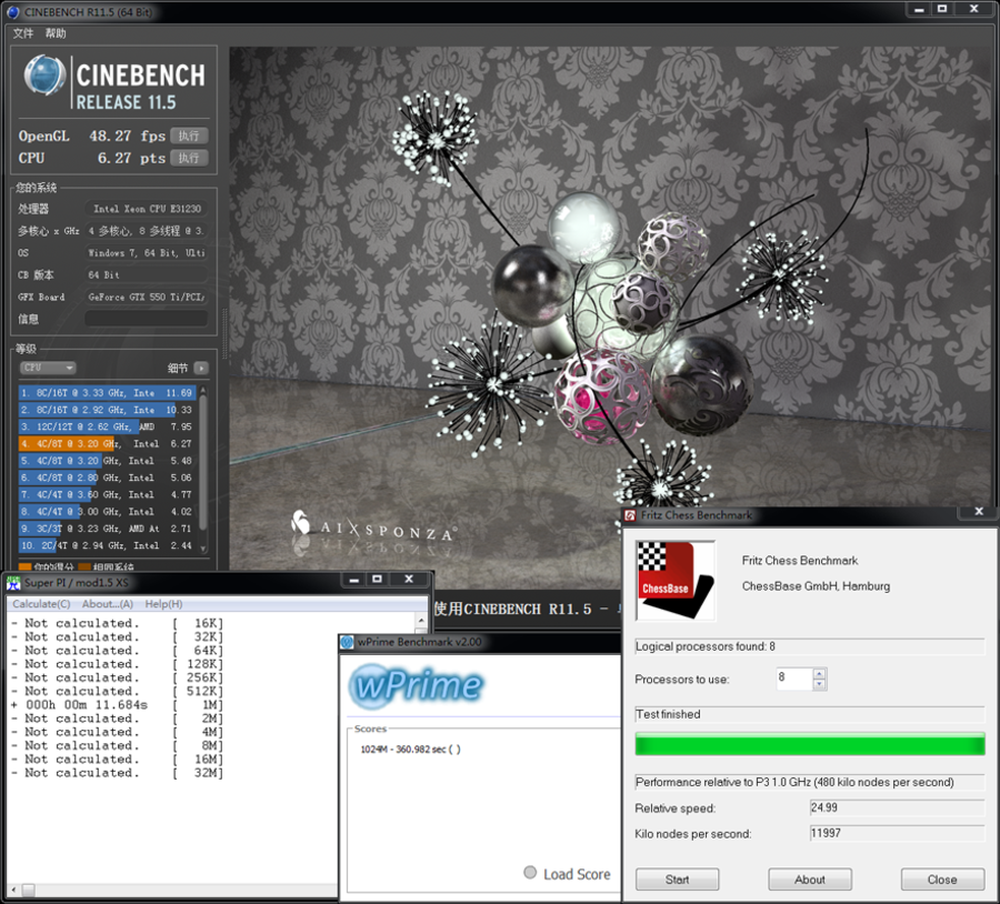
Task: Increase Processors to use with up arrow
Action: tap(820, 673)
